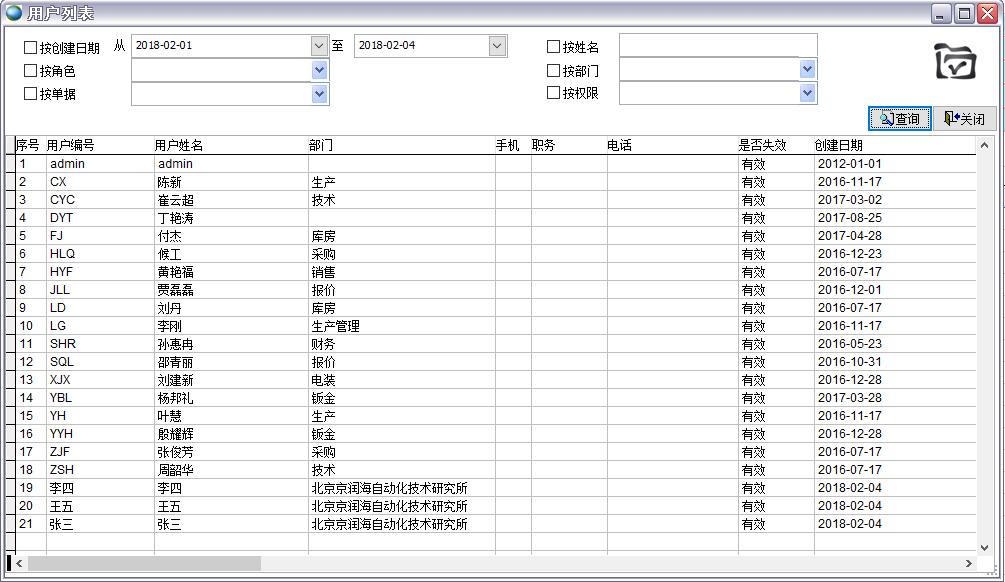
Task: Click the folder checkmark icon
Action: coord(955,62)
